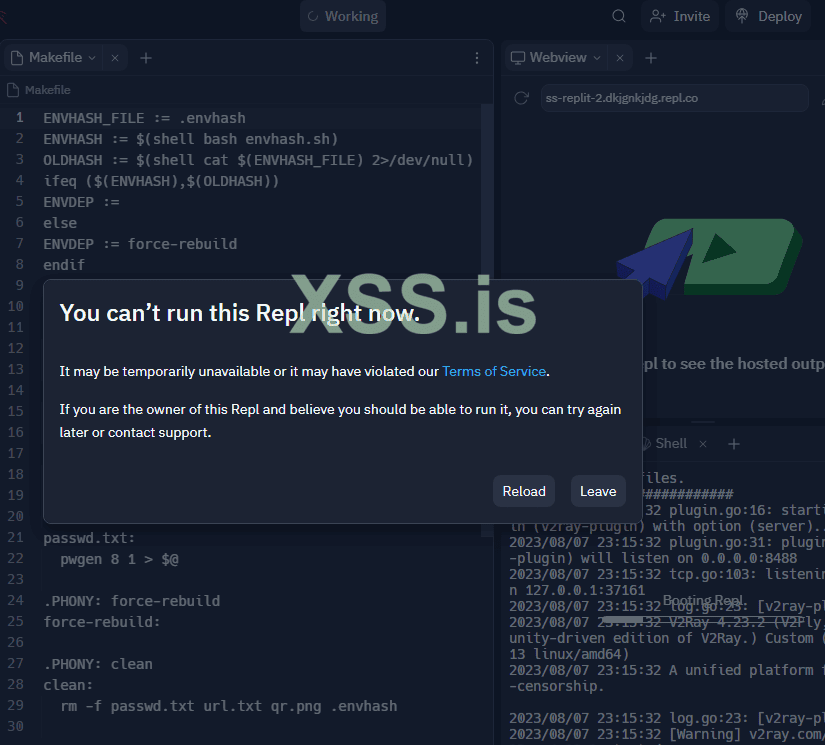The width and height of the screenshot is (825, 745).
Task: Select the Shell tab
Action: (x=671, y=444)
